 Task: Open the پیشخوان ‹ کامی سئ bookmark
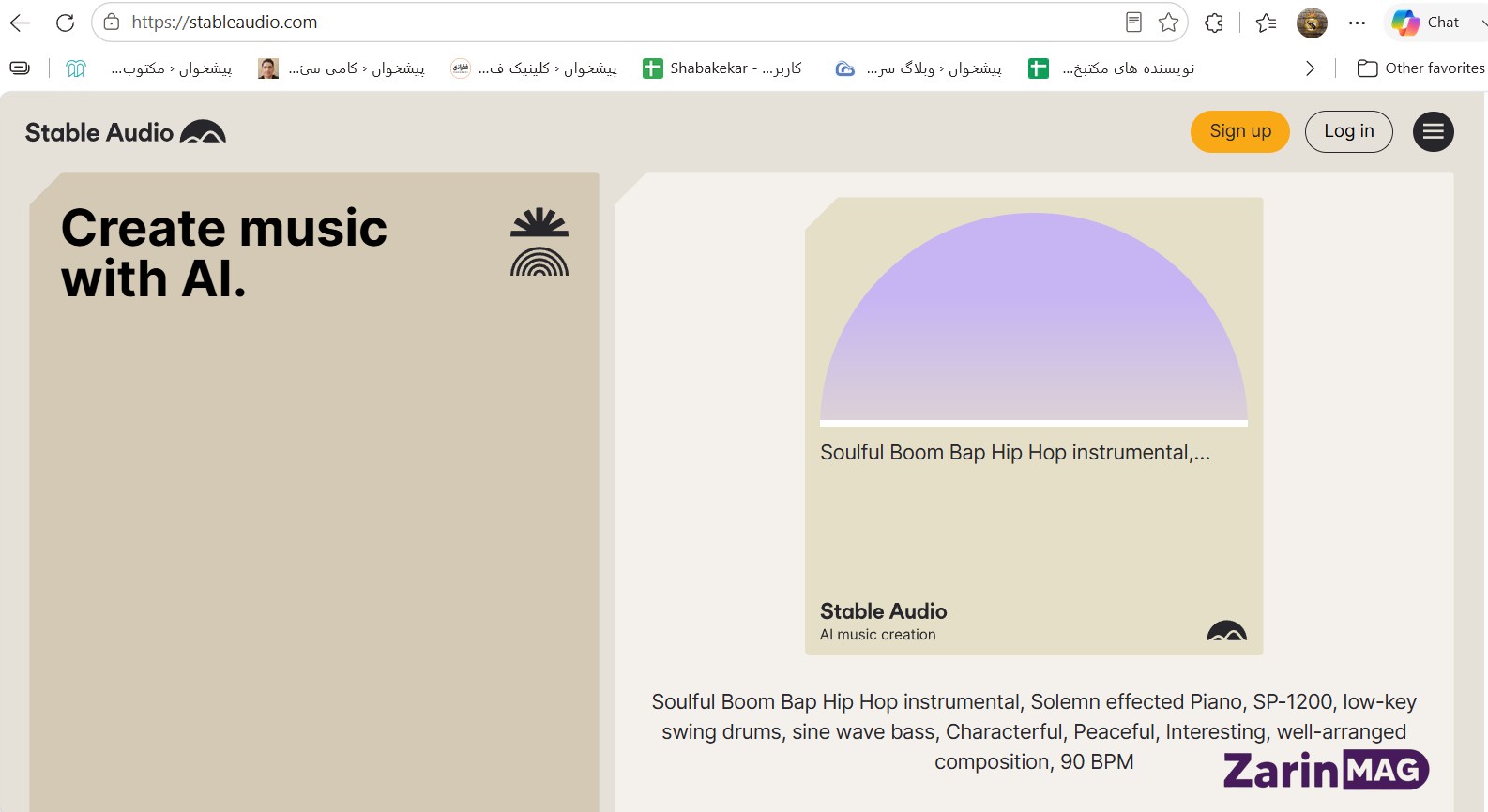point(342,68)
